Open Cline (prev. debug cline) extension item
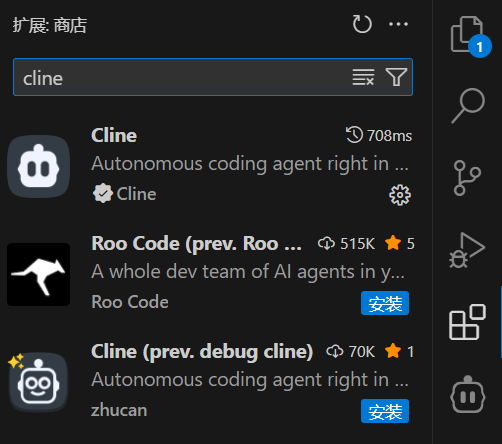Image resolution: width=502 pixels, height=444 pixels. [x=210, y=382]
